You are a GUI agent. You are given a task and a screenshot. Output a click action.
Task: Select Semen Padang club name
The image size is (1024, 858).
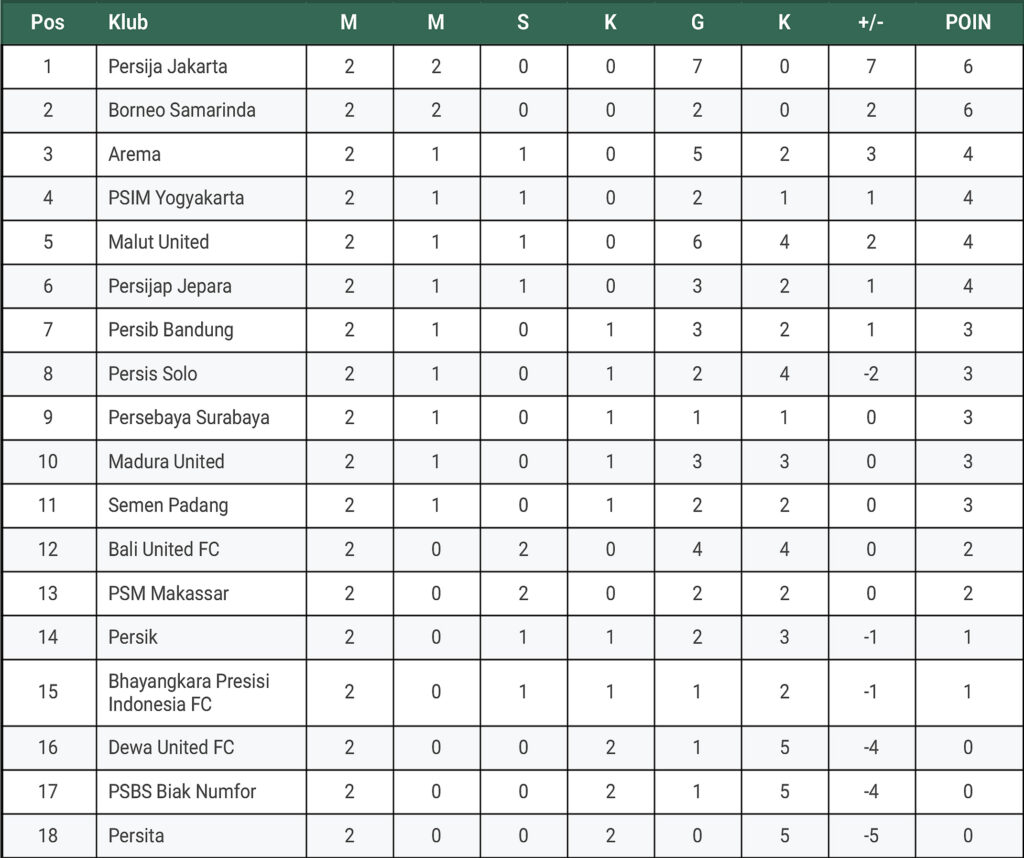point(168,505)
